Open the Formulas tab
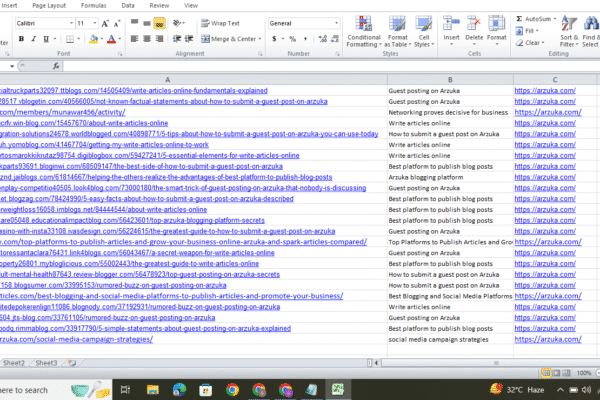The width and height of the screenshot is (600, 400). point(94,5)
